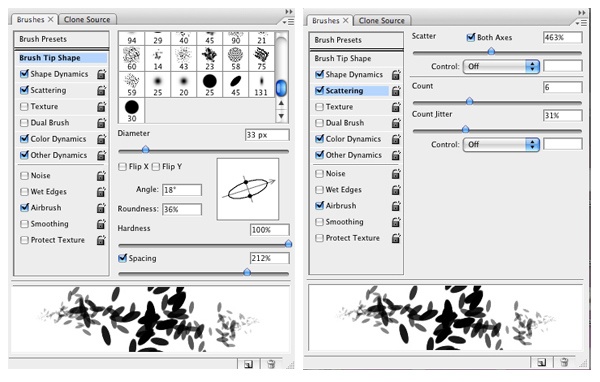
Task: Toggle lock icon beside Airbrush in right panel
Action: tap(396, 206)
